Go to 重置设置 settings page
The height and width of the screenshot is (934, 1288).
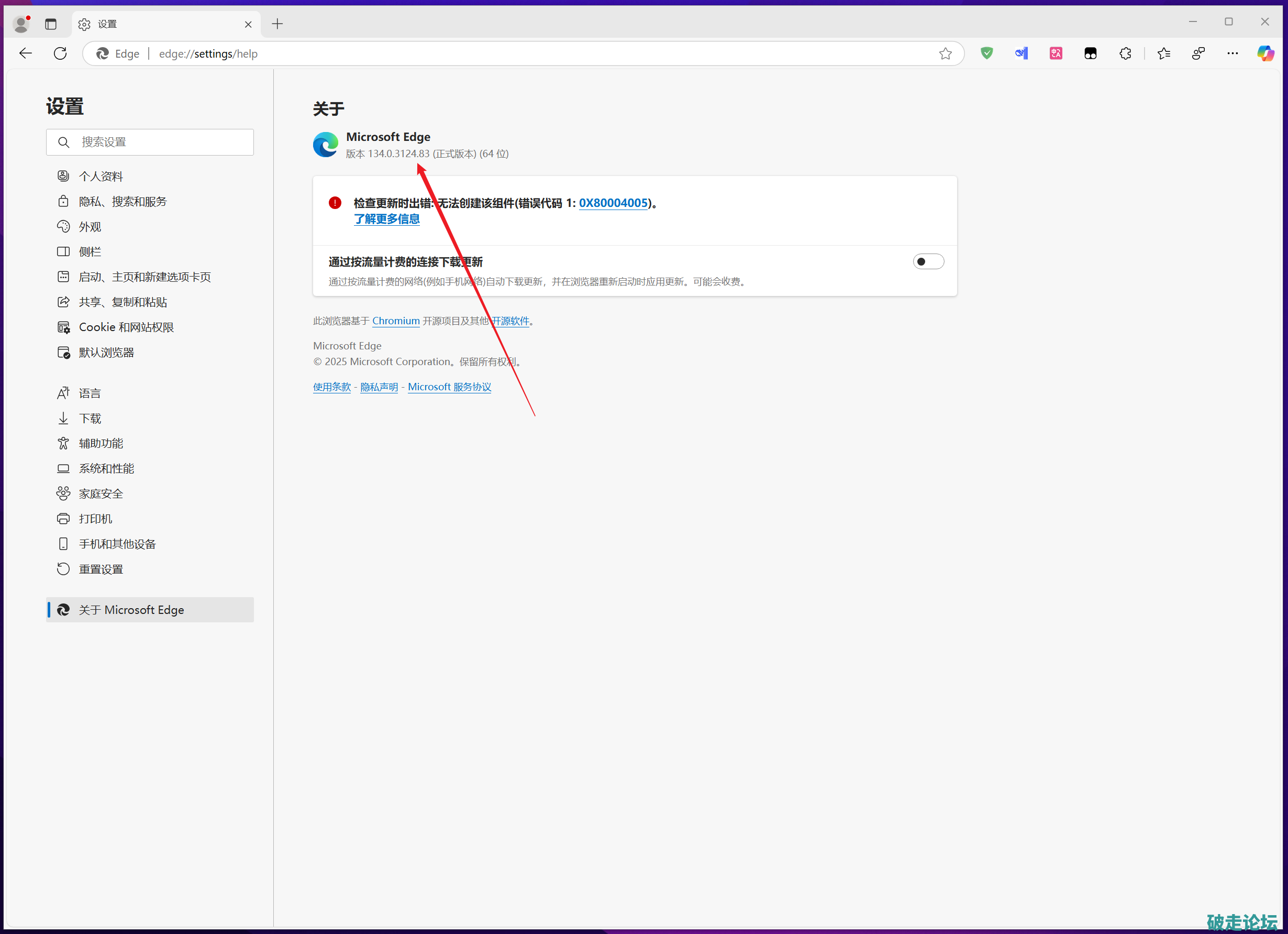tap(101, 569)
